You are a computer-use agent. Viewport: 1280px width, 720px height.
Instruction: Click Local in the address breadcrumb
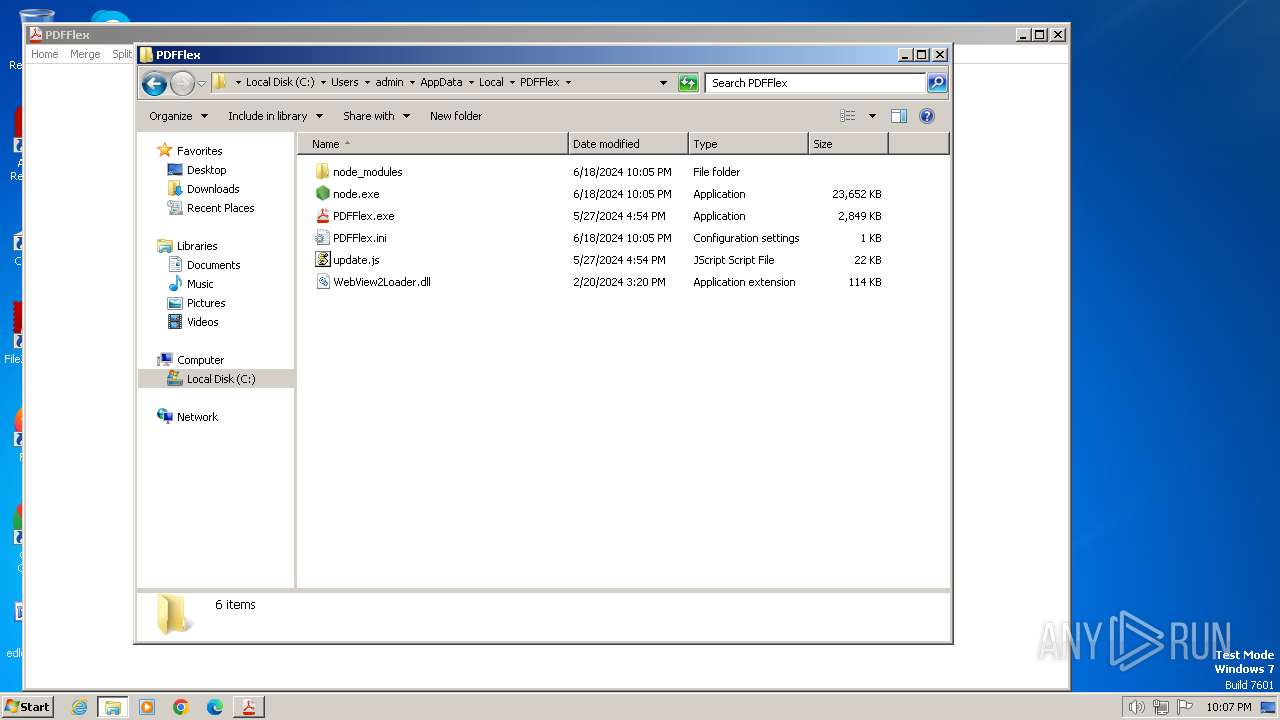point(491,83)
